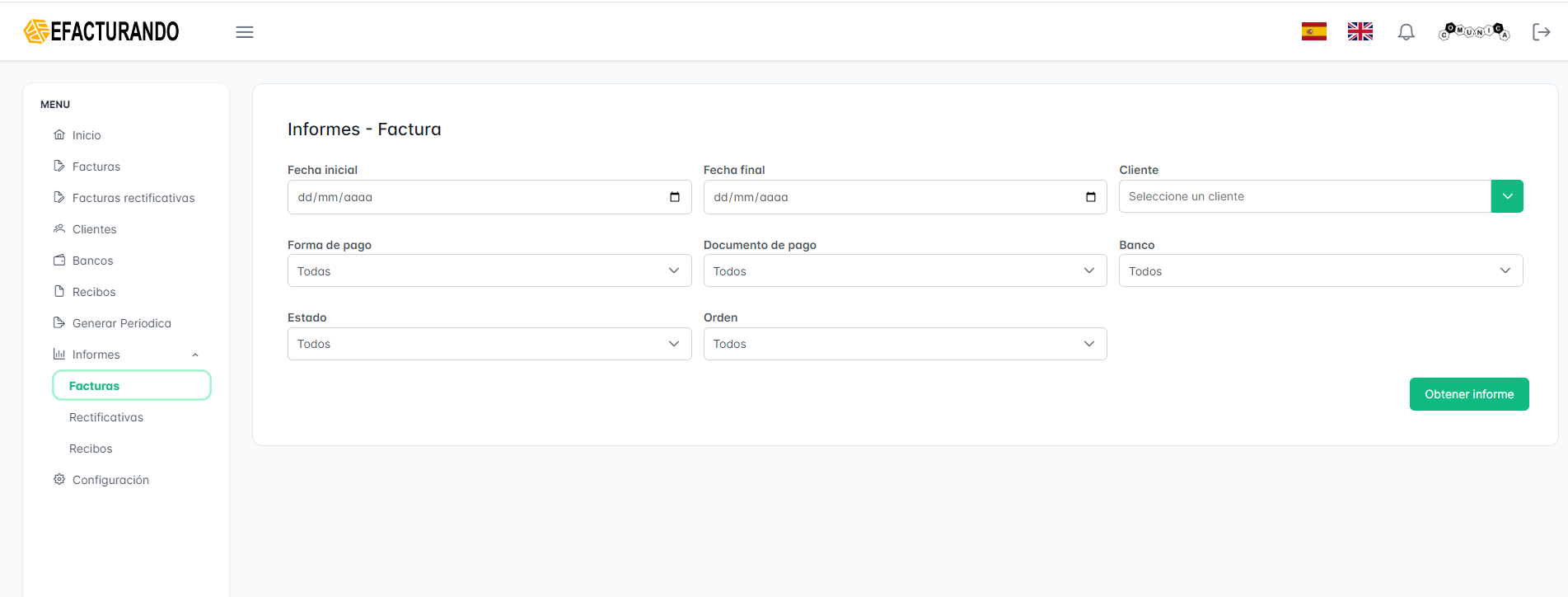Open the Orden dropdown
1568x597 pixels.
904,344
